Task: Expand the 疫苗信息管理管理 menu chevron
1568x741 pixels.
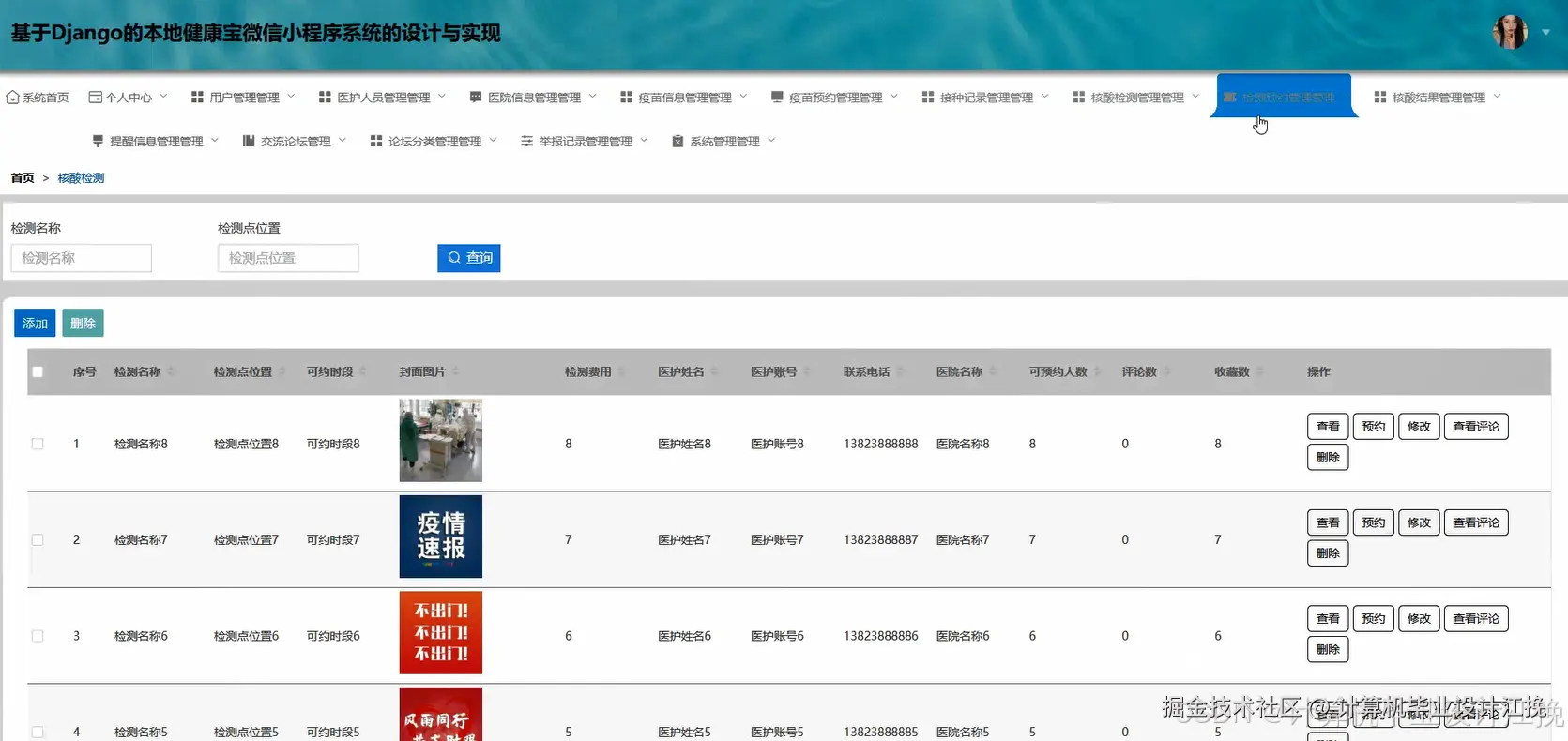Action: click(x=743, y=97)
